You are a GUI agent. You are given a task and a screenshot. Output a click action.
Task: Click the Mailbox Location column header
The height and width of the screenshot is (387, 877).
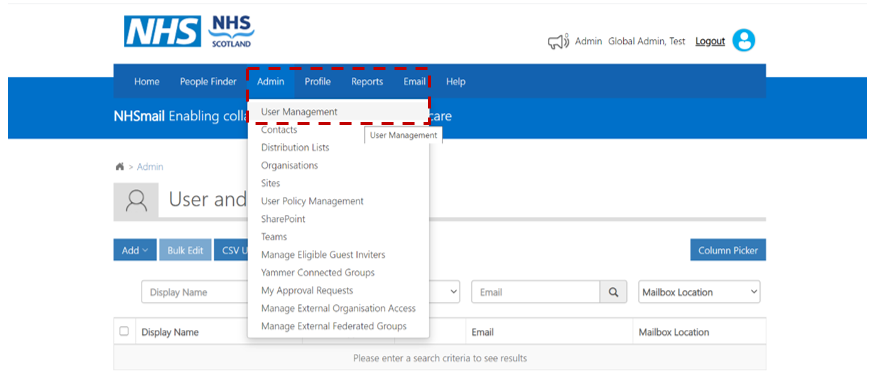(674, 332)
